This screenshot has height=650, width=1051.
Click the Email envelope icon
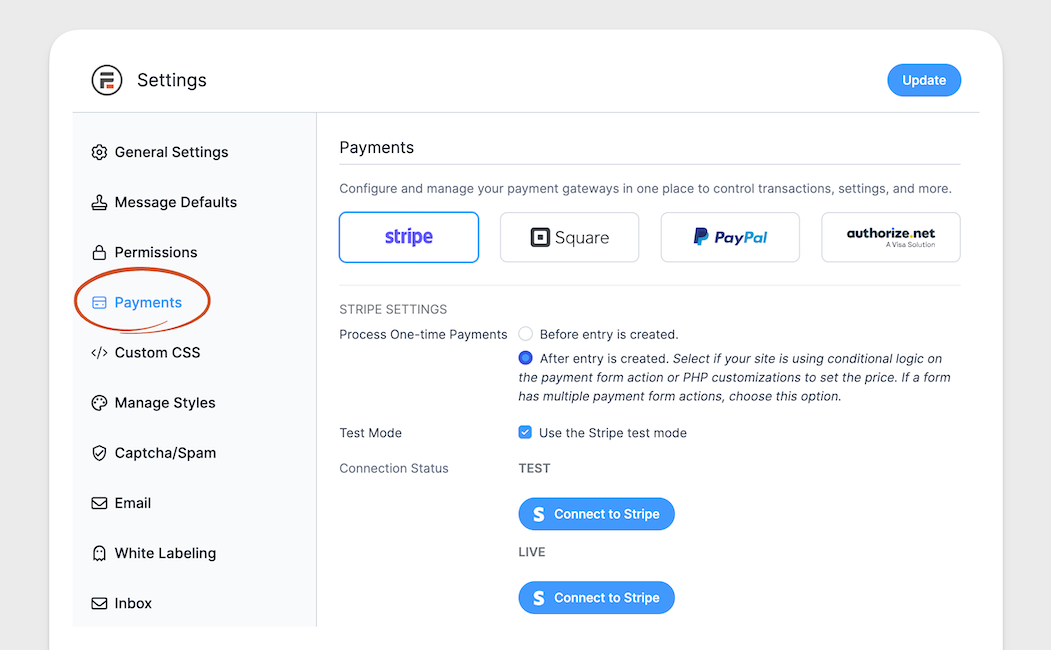pos(99,503)
